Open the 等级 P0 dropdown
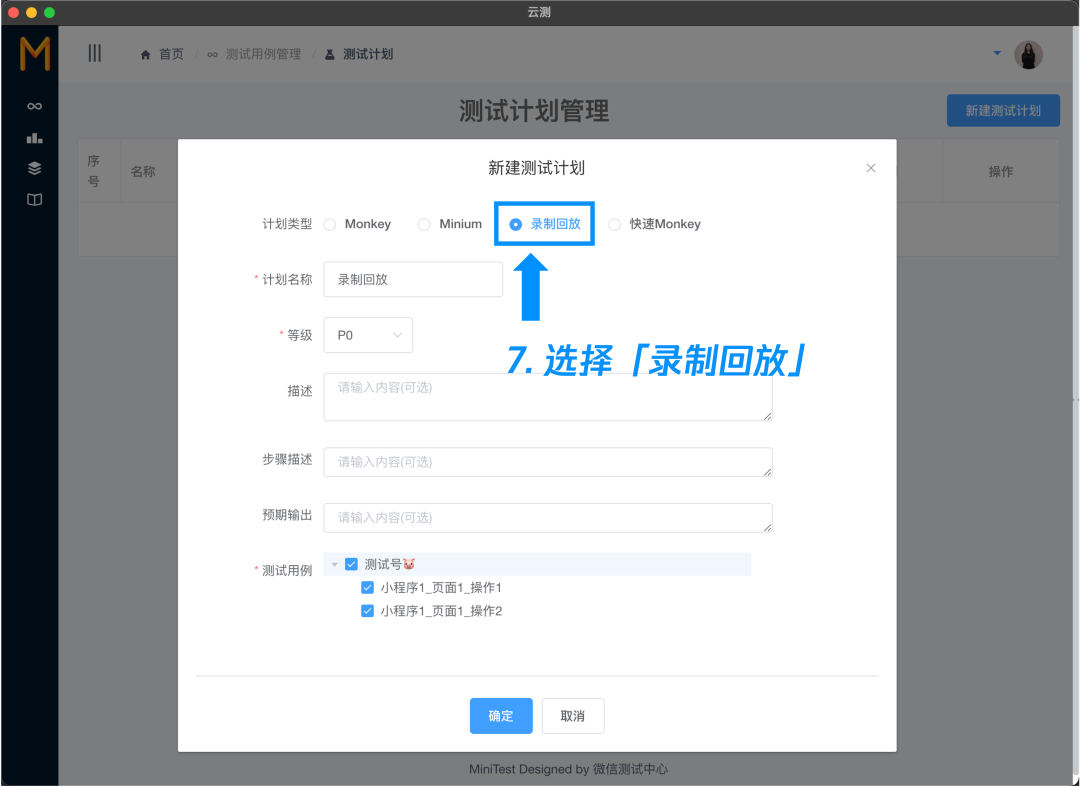Image resolution: width=1080 pixels, height=786 pixels. click(x=368, y=335)
